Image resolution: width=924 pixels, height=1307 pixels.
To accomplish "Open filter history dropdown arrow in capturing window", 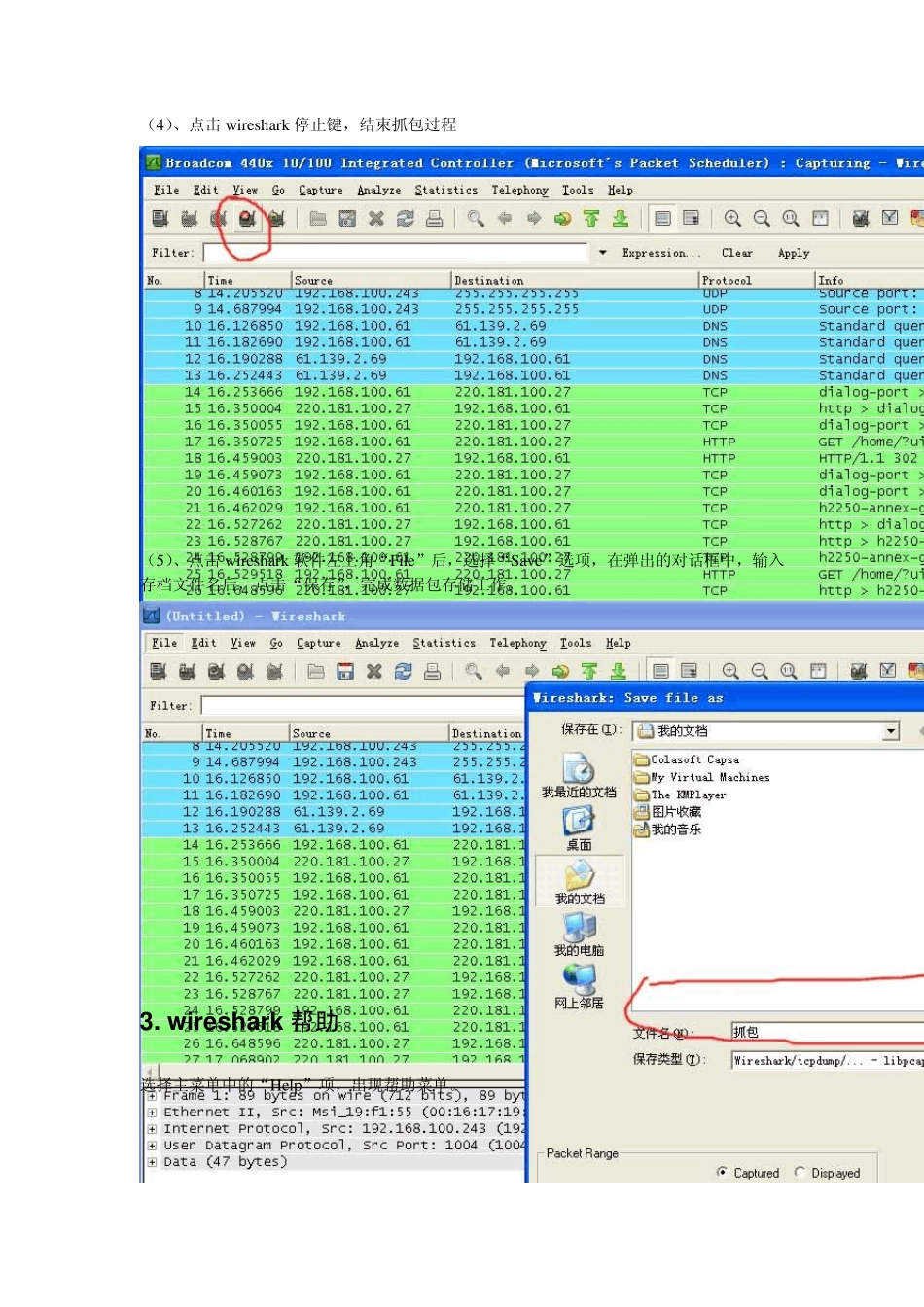I will [x=603, y=253].
